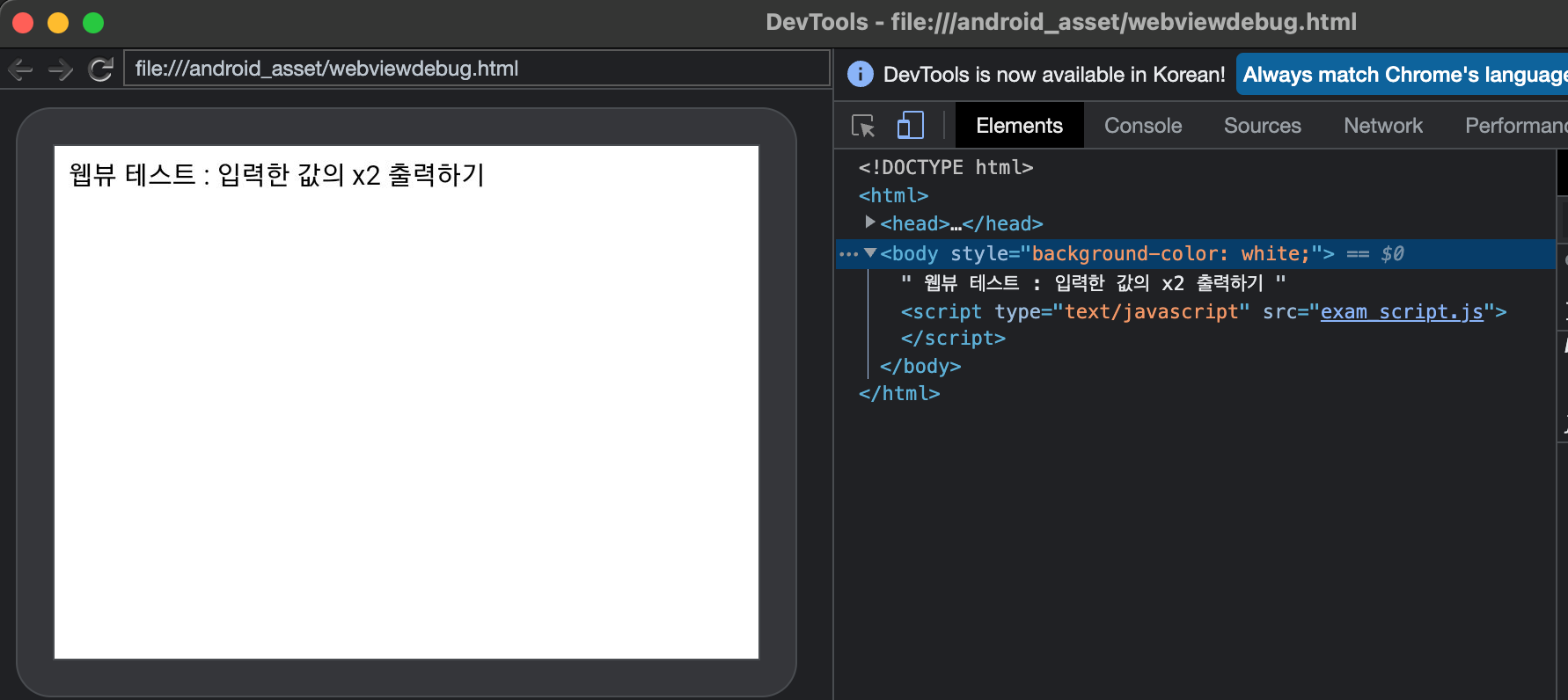Open the Performance tab
Viewport: 1568px width, 700px height.
tap(1516, 126)
